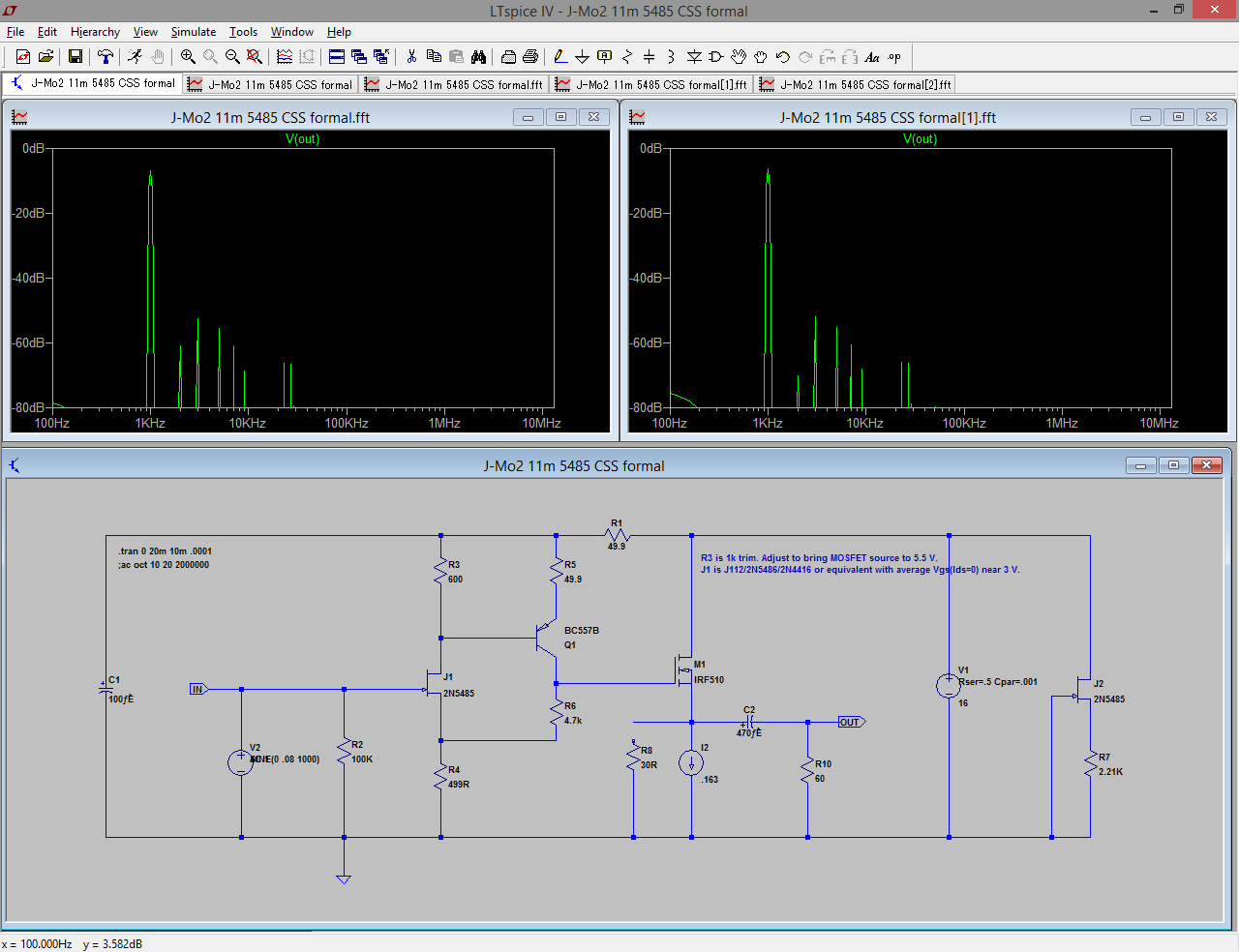Maximize the formal.fft plot window

[x=560, y=117]
